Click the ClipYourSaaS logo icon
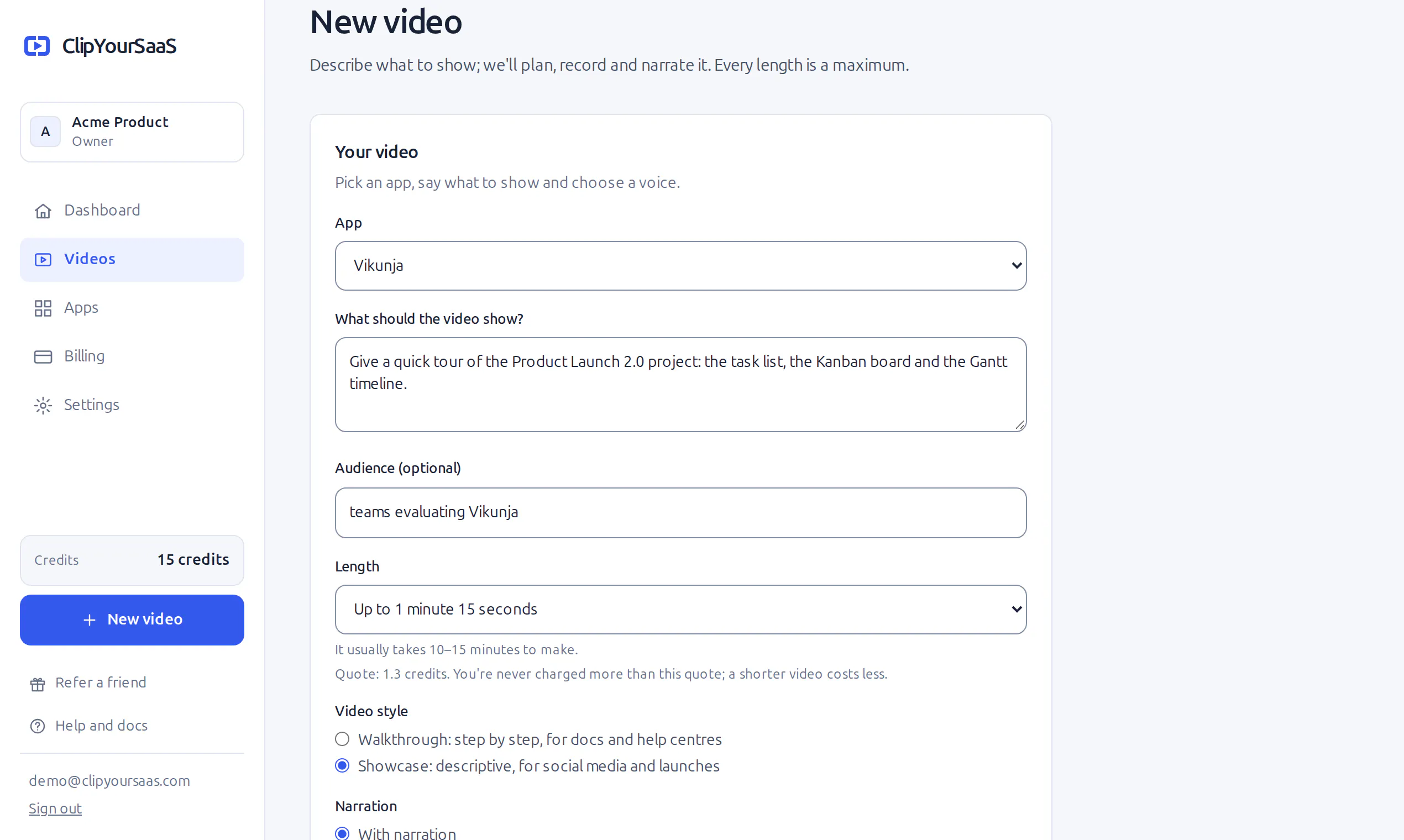This screenshot has height=840, width=1404. 37,46
